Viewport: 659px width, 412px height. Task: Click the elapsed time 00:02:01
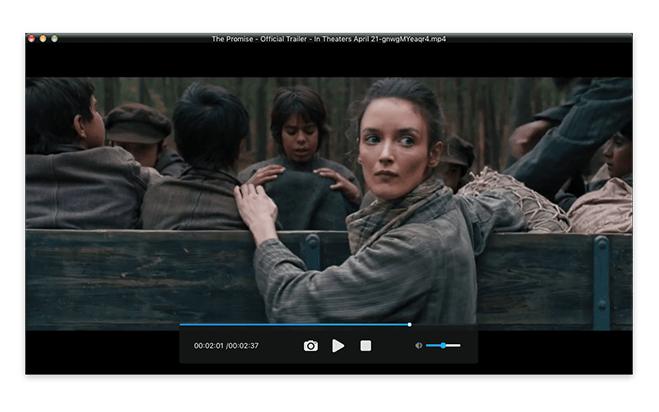pyautogui.click(x=208, y=346)
